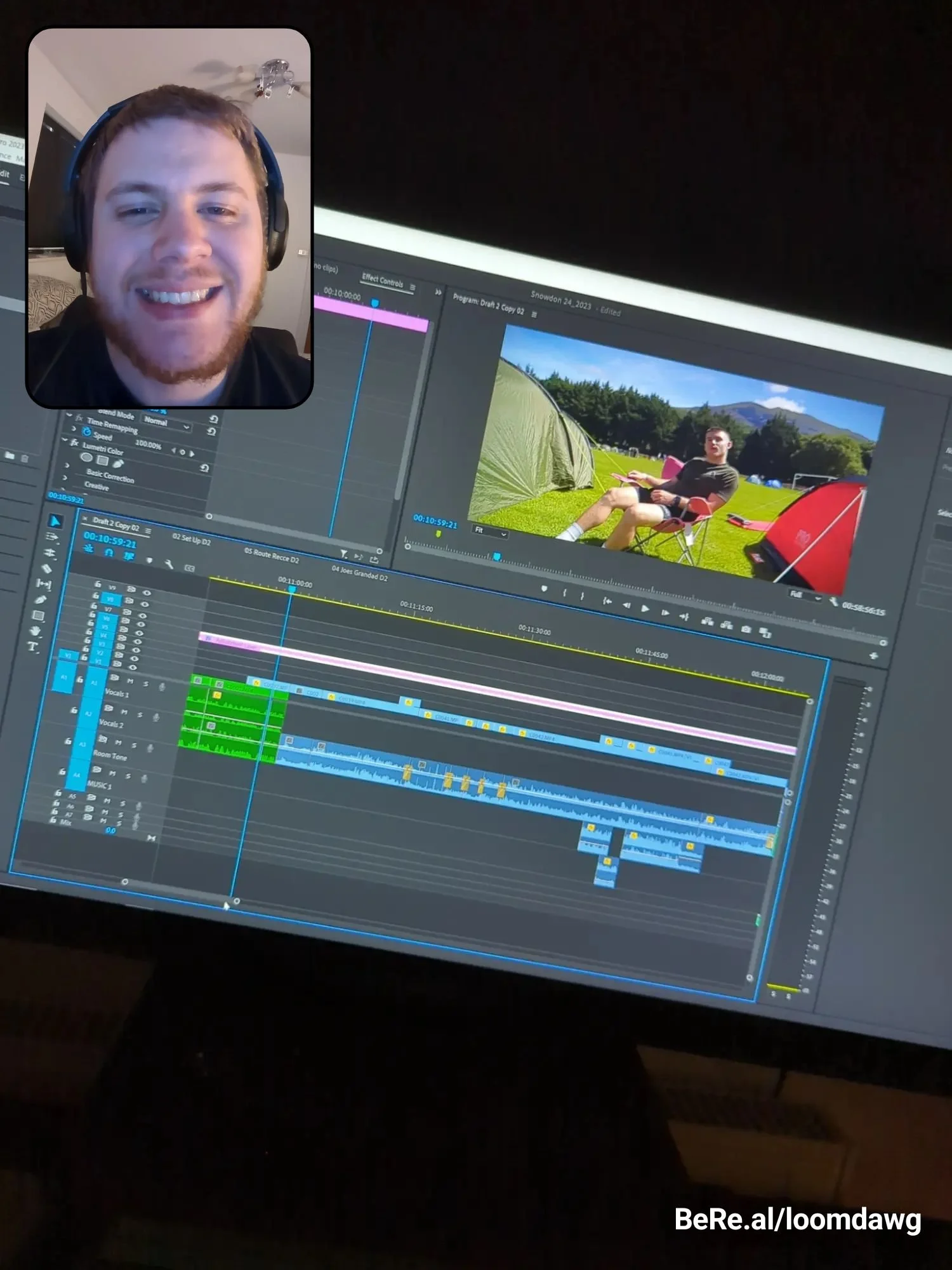
Task: Select the Slip tool
Action: 44,584
